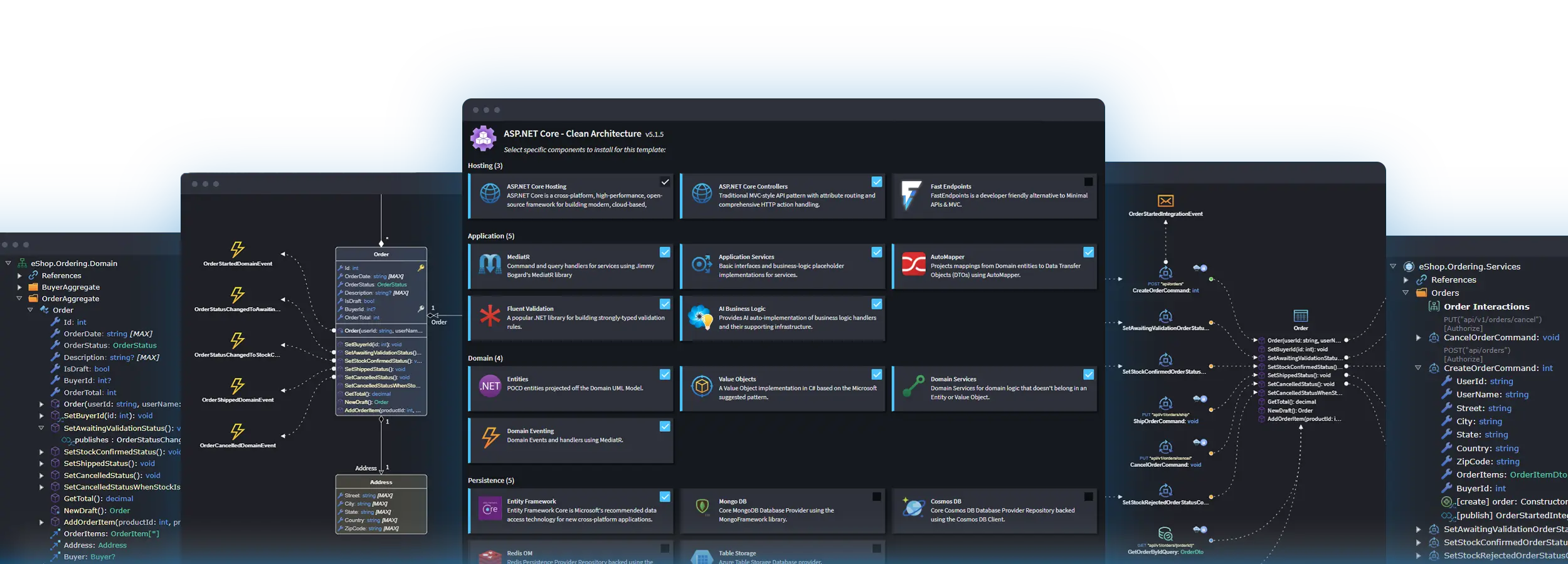Viewport: 1568px width, 564px height.
Task: Select the .NET Entities component icon
Action: click(490, 387)
